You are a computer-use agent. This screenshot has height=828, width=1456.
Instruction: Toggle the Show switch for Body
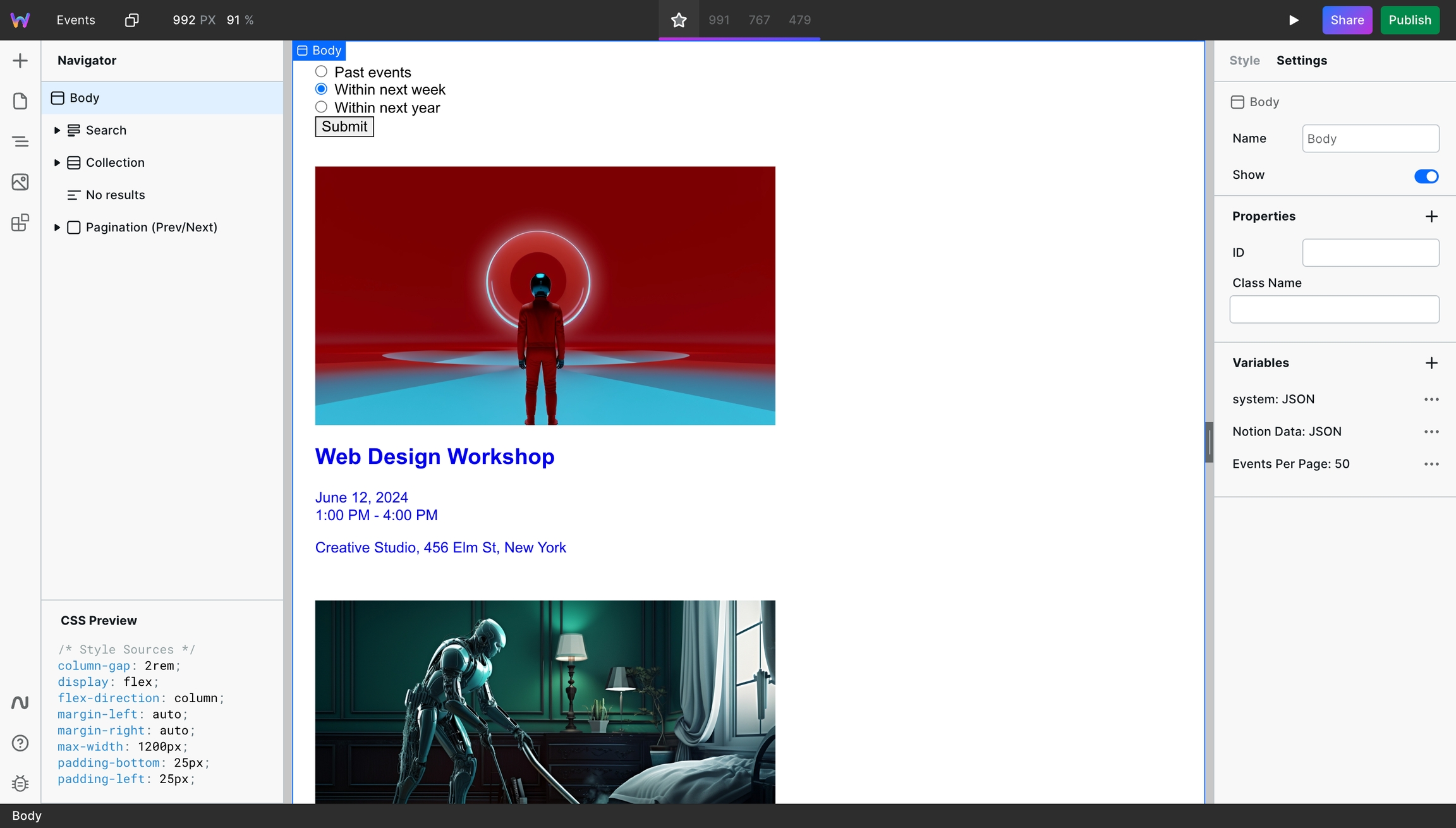click(1426, 176)
